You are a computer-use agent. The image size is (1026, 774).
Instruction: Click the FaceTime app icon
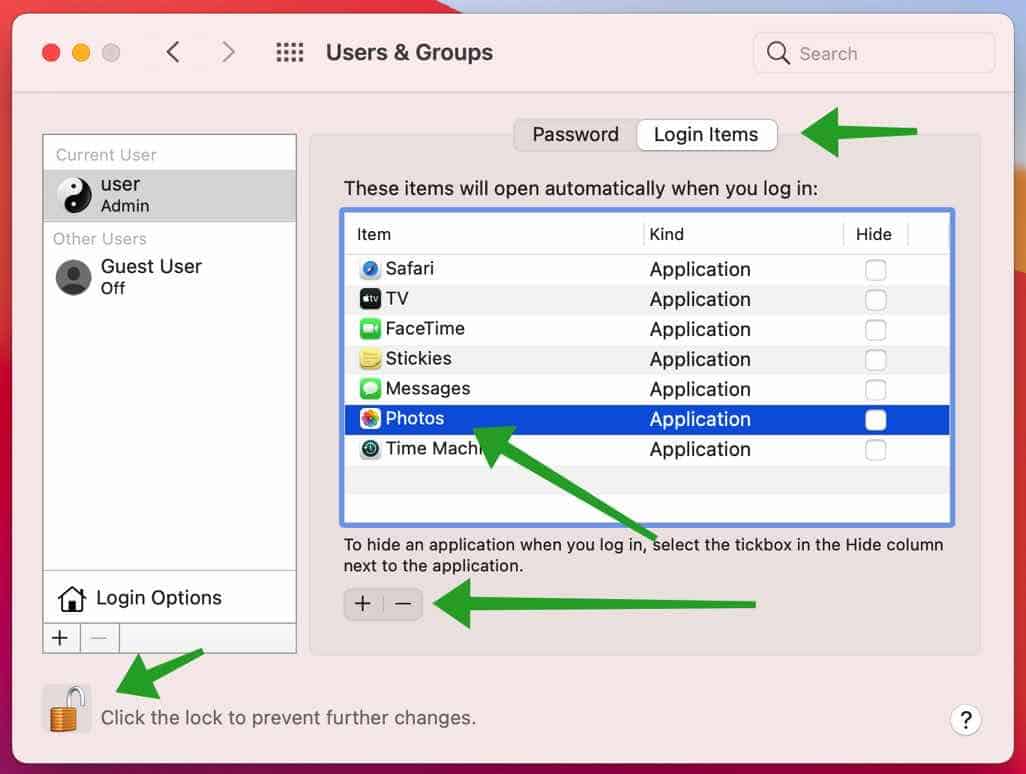(370, 328)
